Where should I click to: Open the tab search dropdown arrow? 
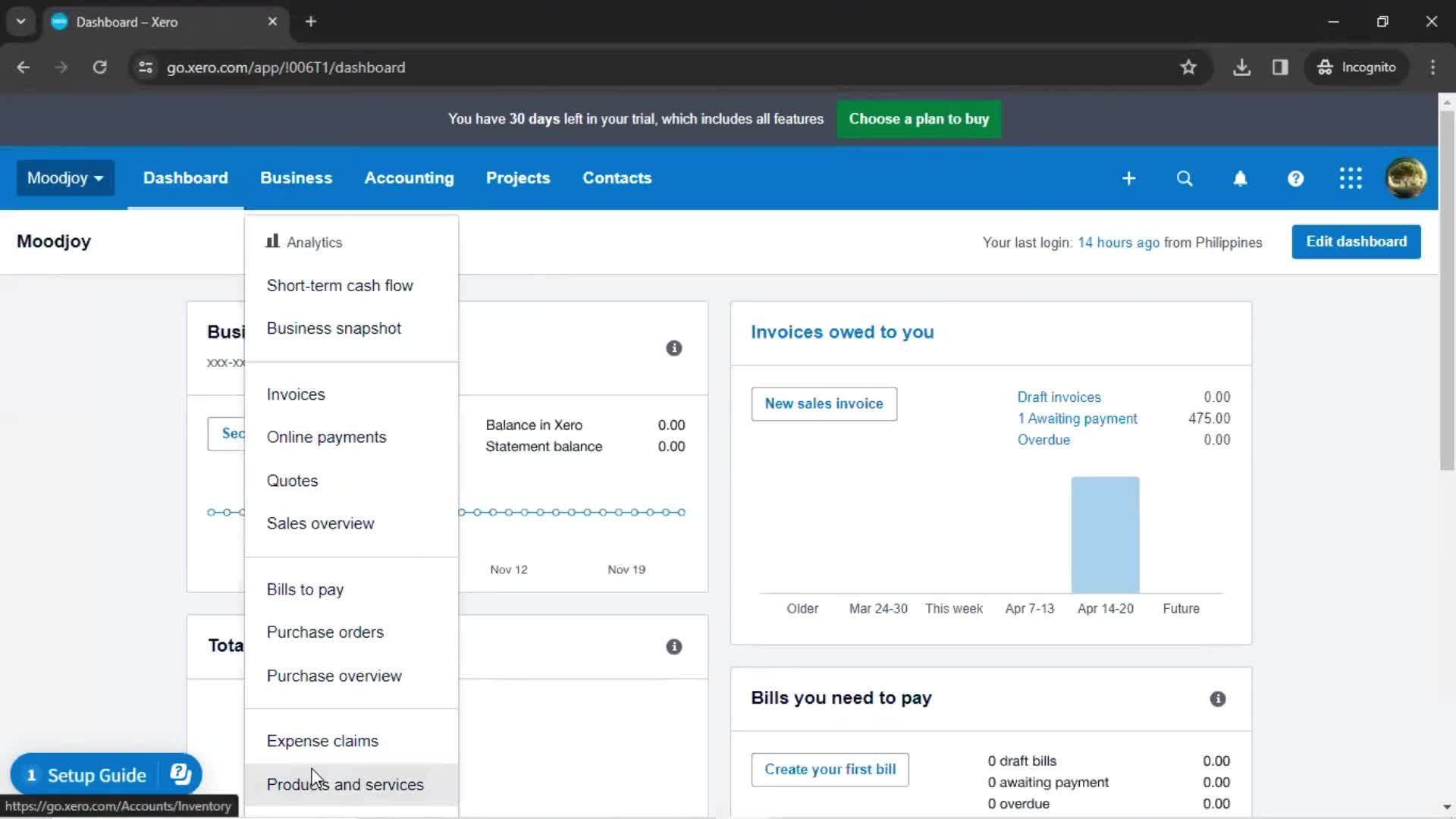[x=20, y=21]
